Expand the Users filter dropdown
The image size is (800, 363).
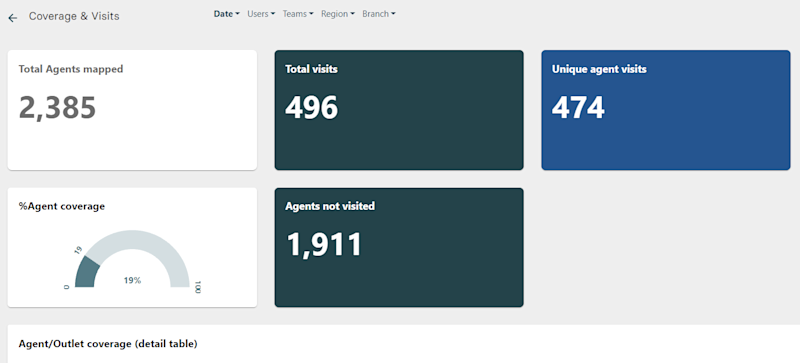click(261, 14)
